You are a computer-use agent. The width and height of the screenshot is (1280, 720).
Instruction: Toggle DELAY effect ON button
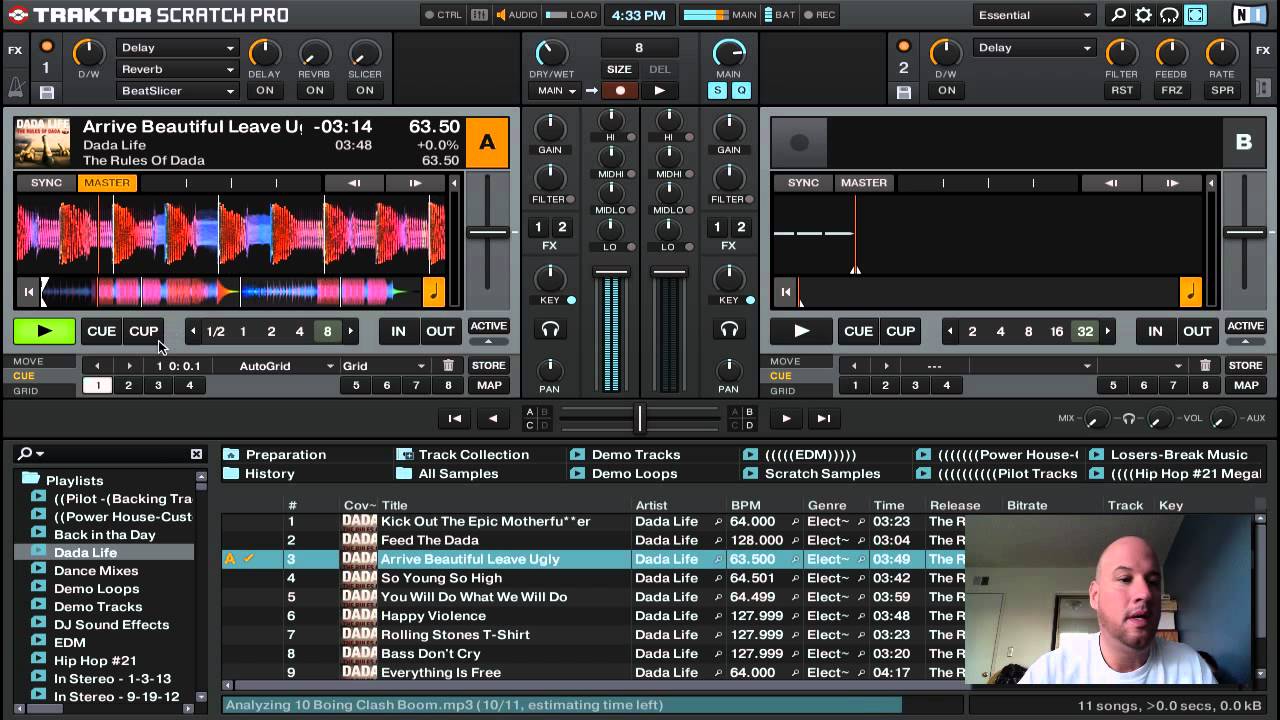[265, 90]
